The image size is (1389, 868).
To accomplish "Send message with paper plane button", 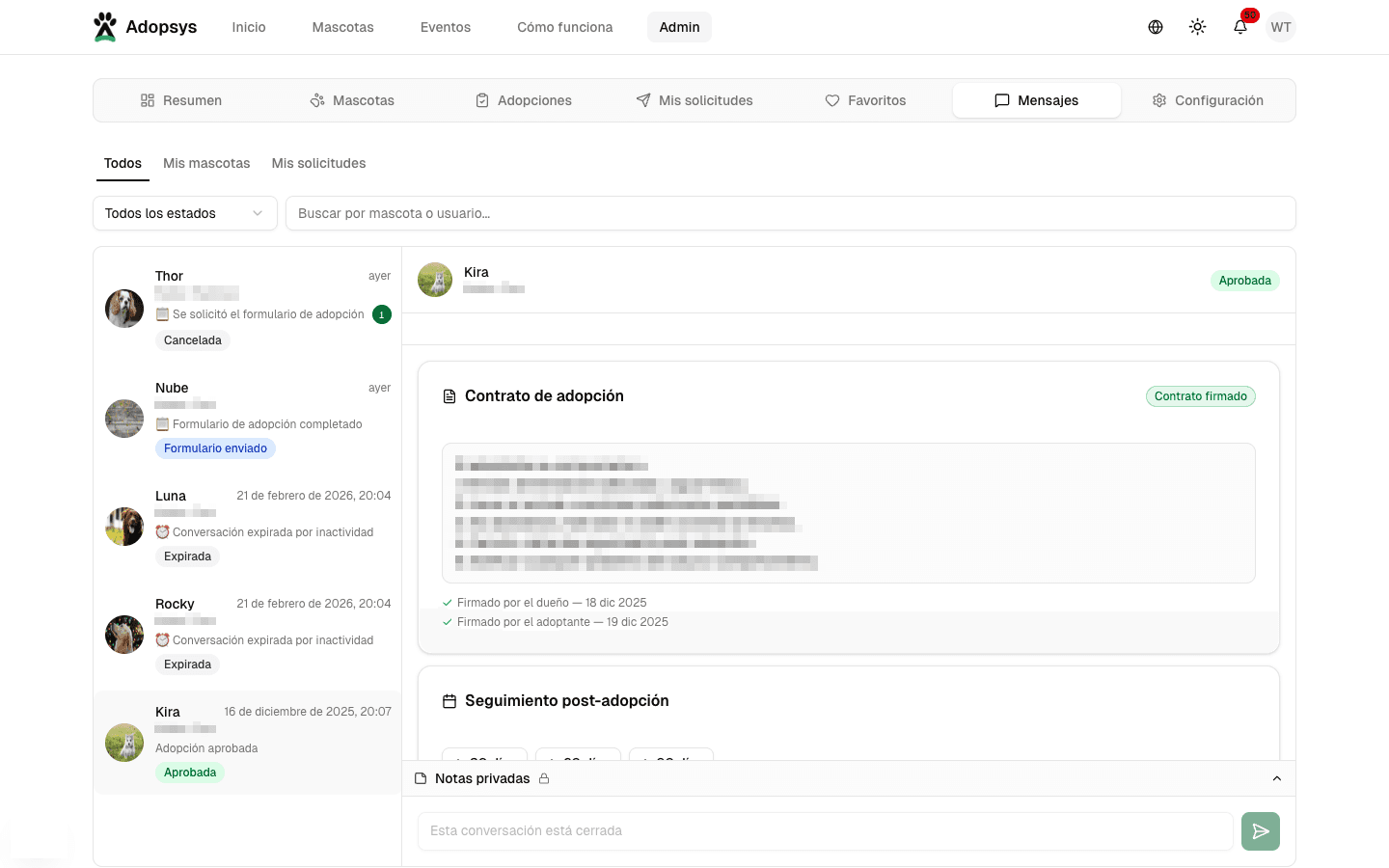I will [x=1260, y=831].
